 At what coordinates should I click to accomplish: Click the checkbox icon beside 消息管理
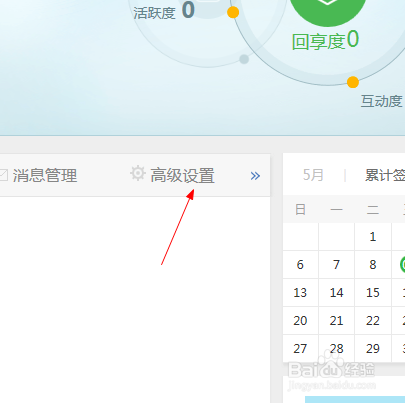tap(4, 175)
